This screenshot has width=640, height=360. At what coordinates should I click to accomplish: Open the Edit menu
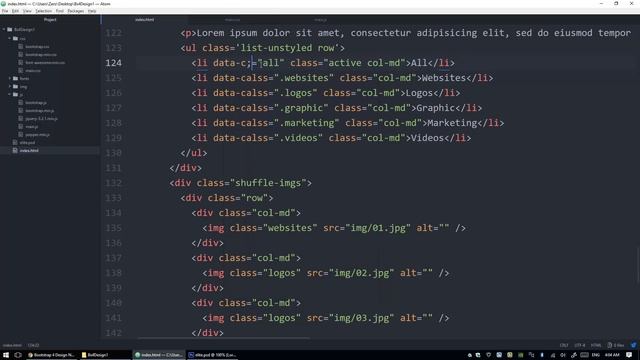click(16, 11)
